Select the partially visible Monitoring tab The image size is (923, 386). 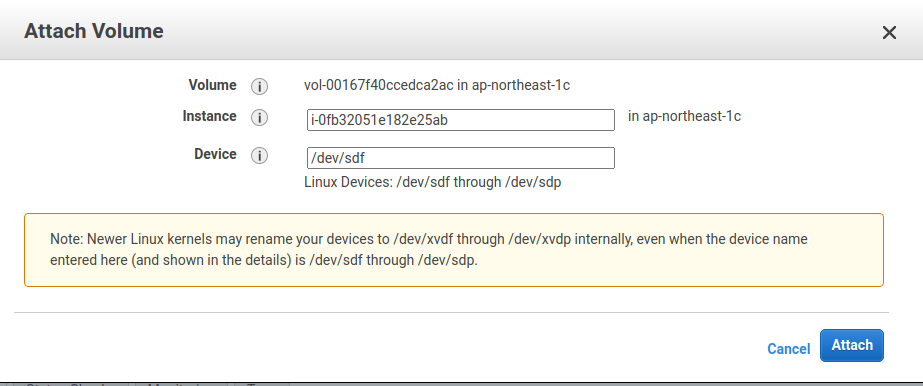[181, 384]
